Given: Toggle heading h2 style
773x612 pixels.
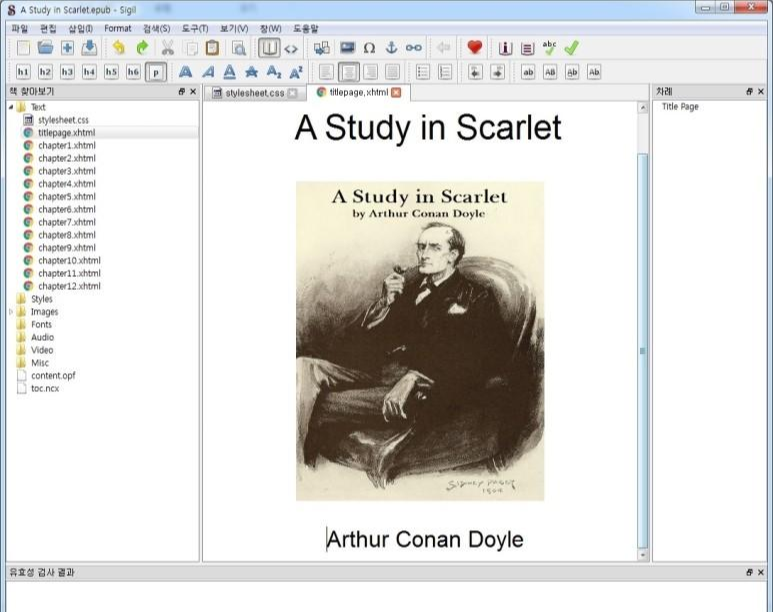Looking at the screenshot, I should coord(45,72).
